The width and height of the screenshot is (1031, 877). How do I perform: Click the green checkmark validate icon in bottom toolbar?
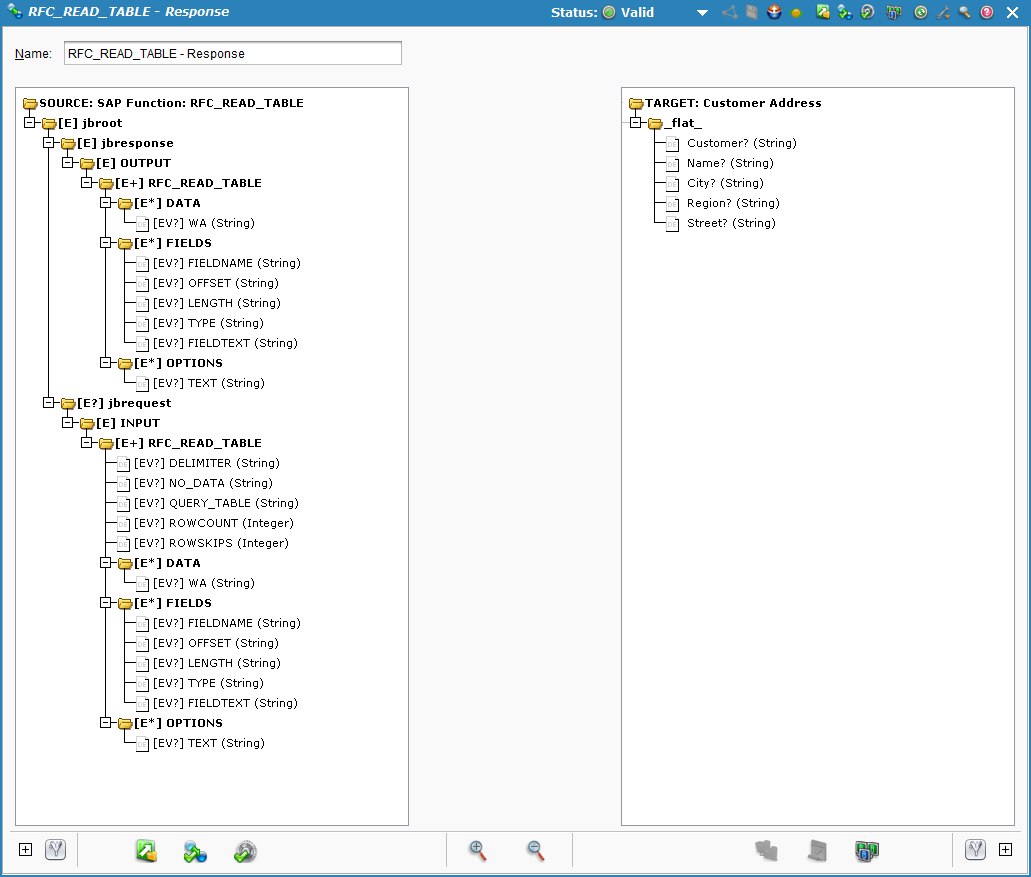tap(245, 851)
